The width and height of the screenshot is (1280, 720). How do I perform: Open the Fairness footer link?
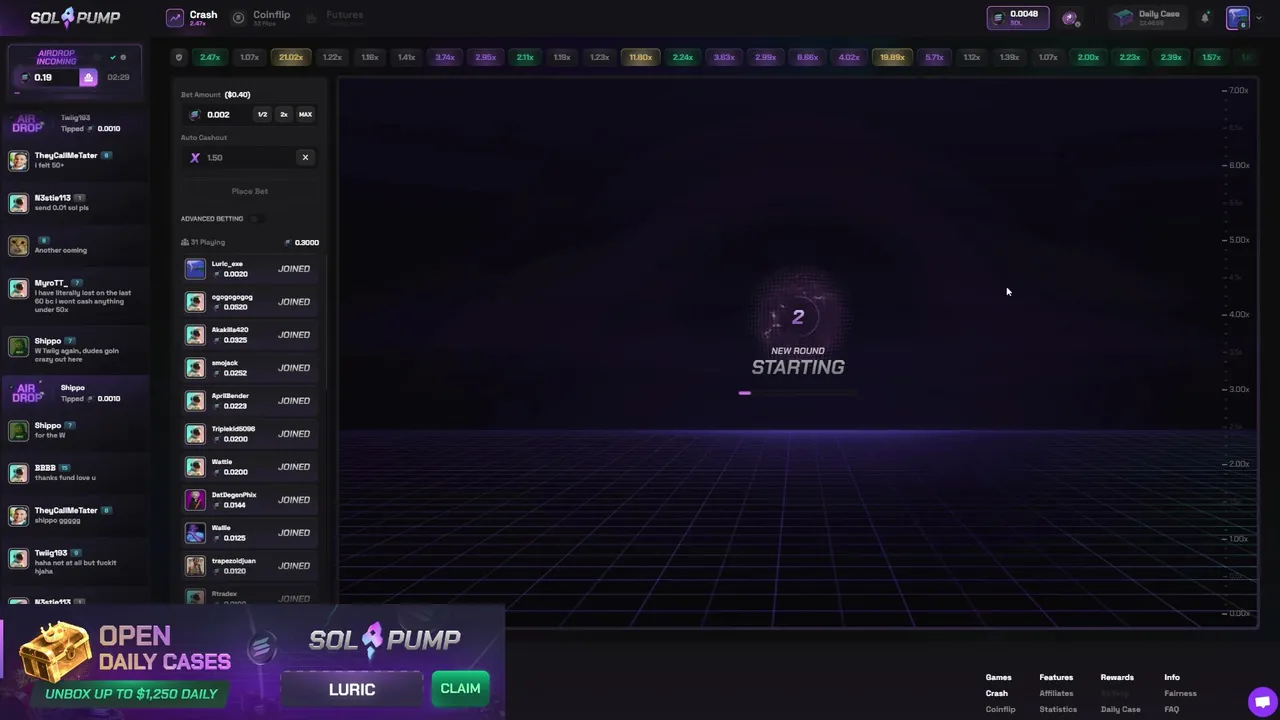1180,693
